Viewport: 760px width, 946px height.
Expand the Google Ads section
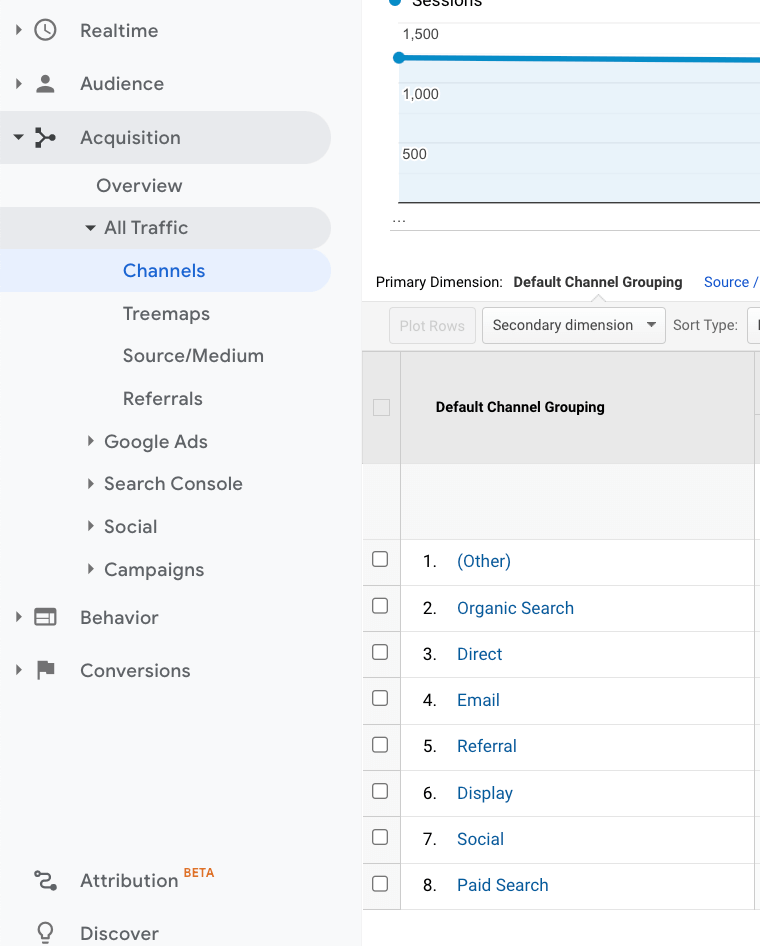click(91, 441)
